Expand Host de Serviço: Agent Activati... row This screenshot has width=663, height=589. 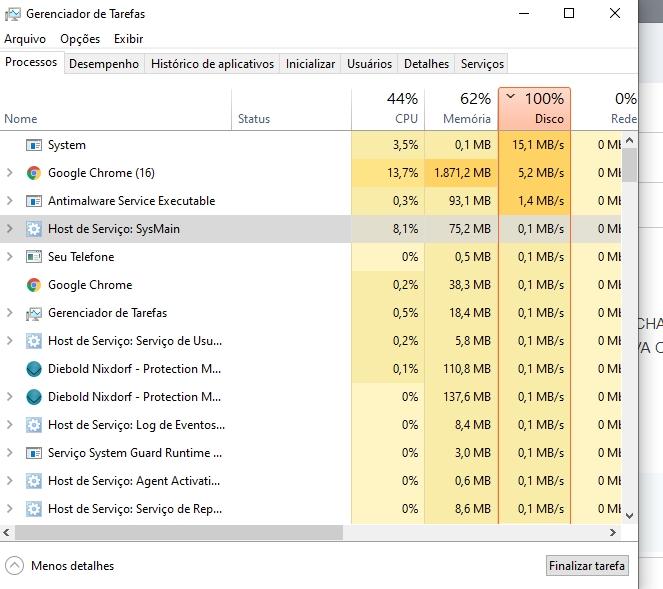pyautogui.click(x=9, y=480)
